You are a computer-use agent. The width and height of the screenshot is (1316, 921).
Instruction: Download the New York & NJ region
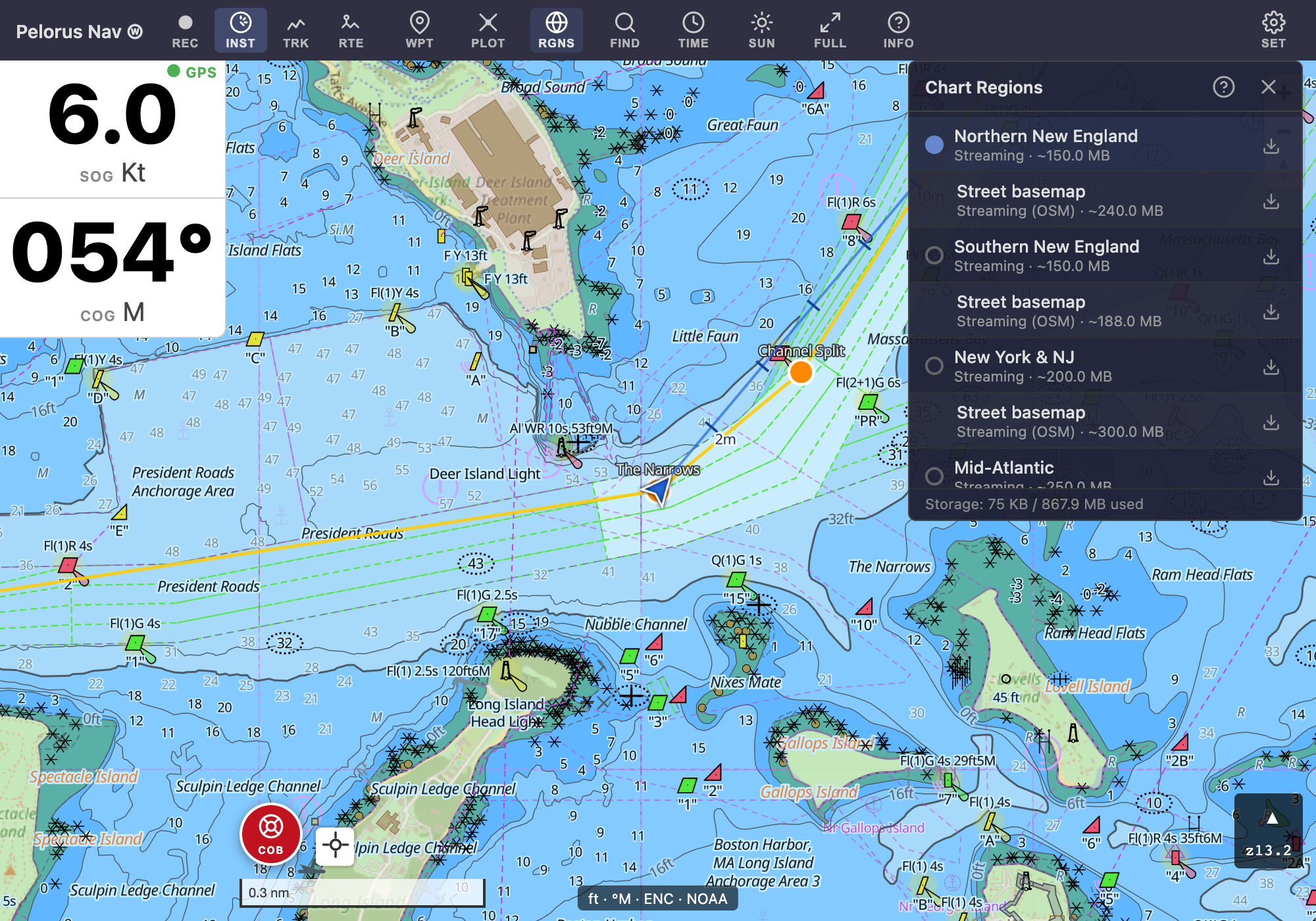[x=1271, y=367]
